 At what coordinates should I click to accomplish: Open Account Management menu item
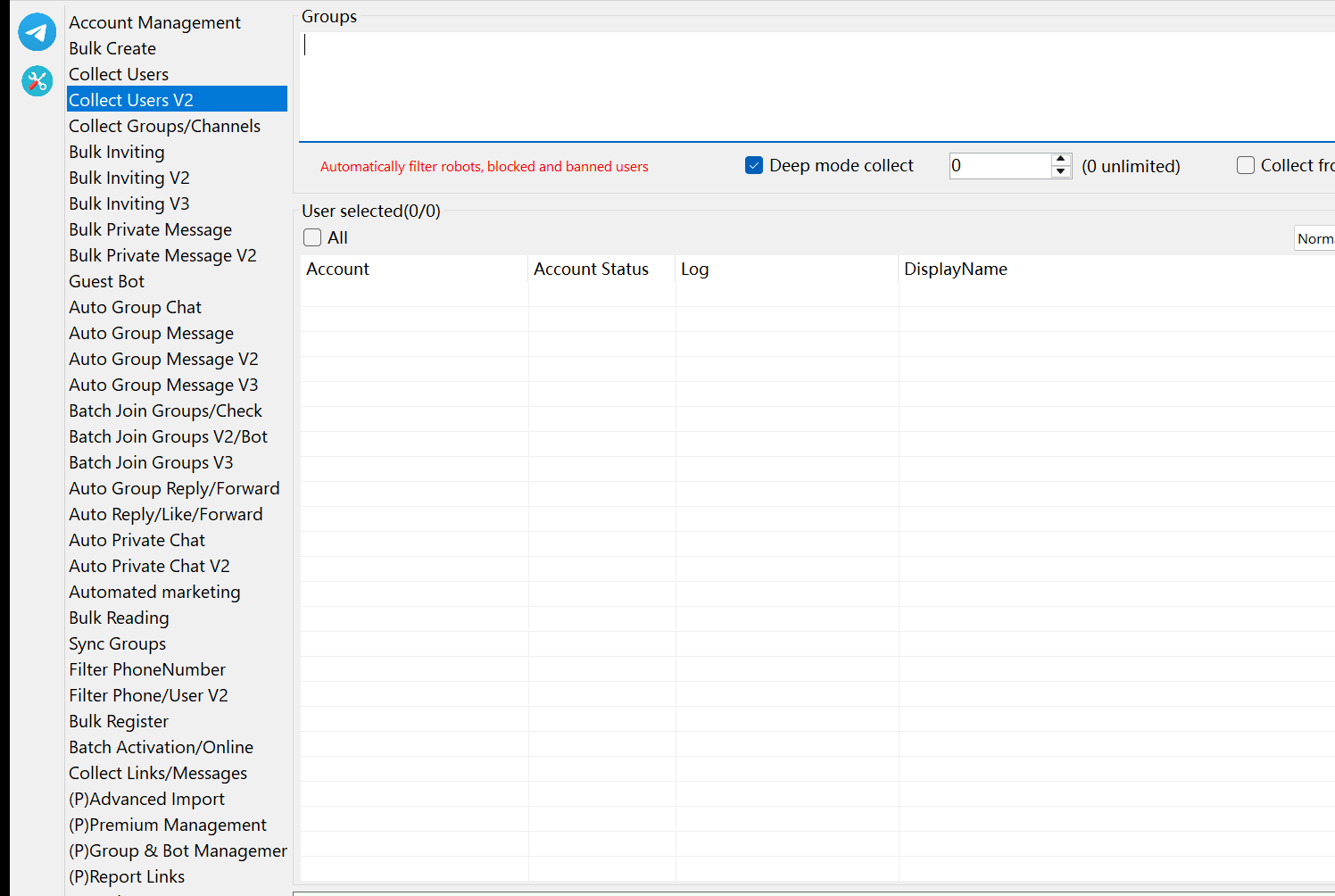point(154,22)
